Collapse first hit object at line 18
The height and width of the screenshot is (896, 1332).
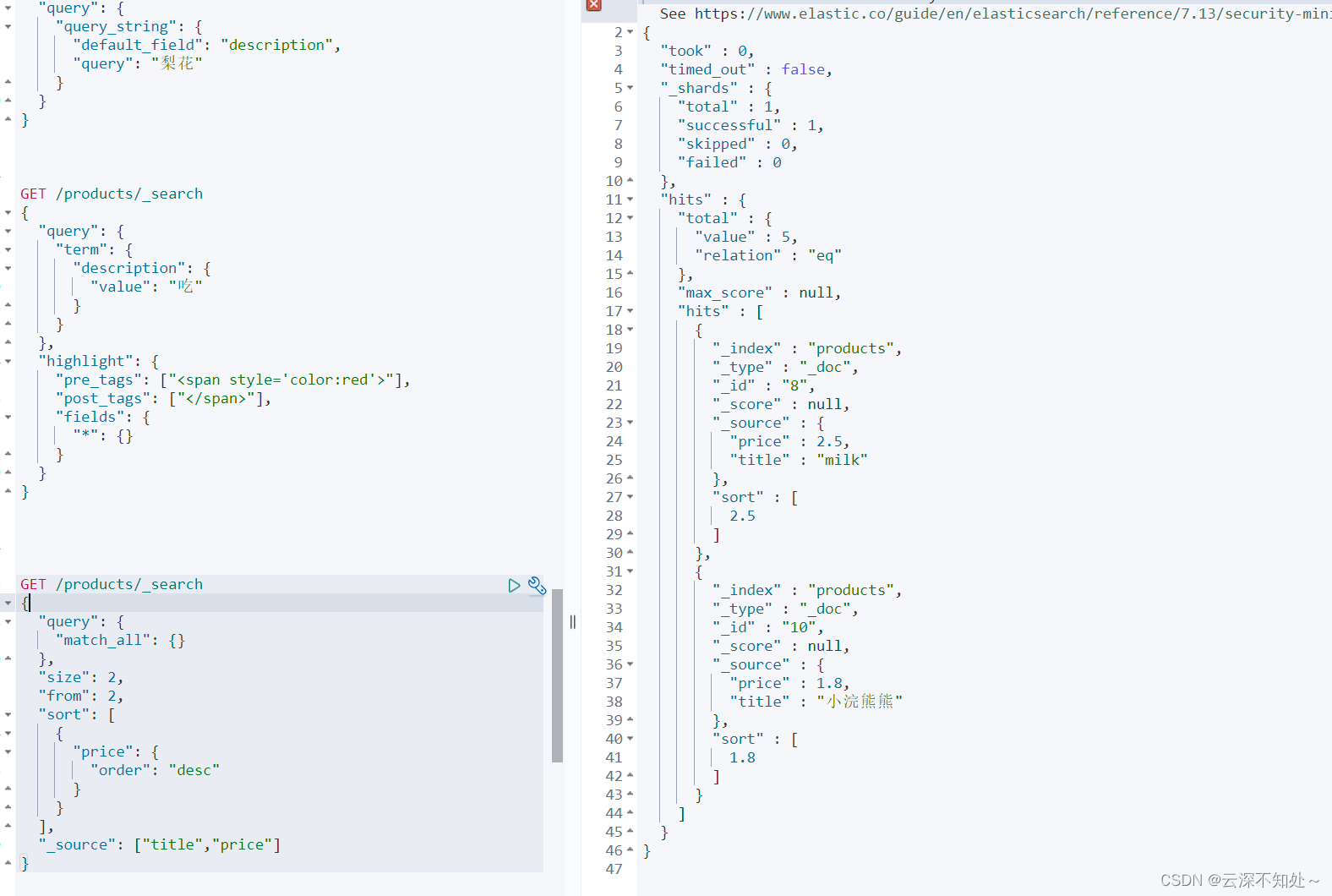(630, 330)
